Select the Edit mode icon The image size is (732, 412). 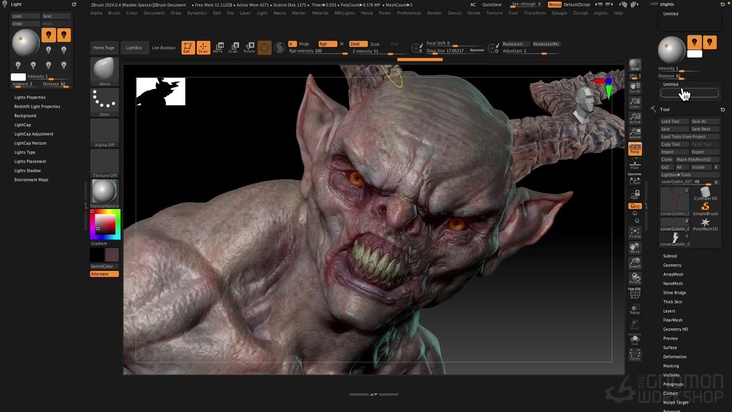coord(188,47)
